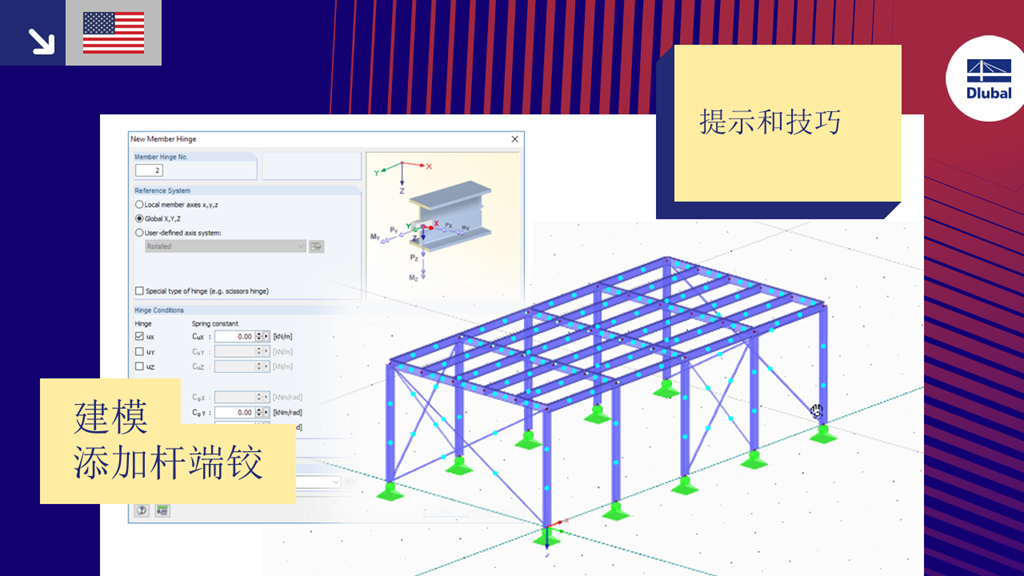Screen dimensions: 1024x576
Task: Check the uz hinge checkbox
Action: [139, 366]
